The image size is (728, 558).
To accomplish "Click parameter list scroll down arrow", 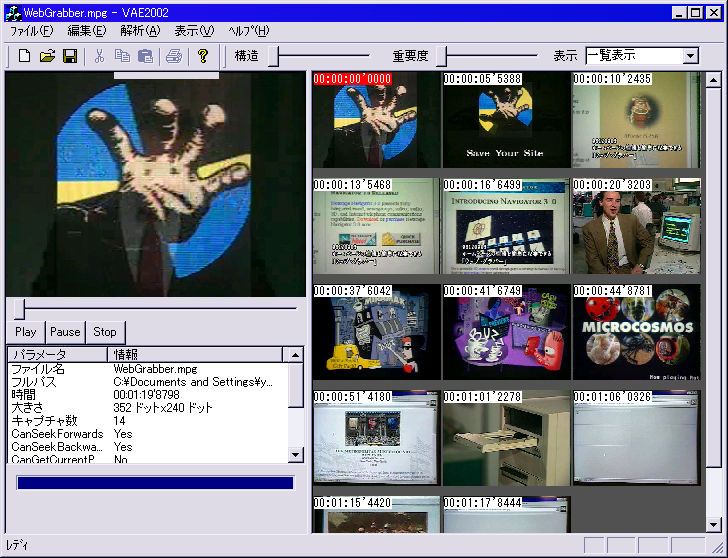I will click(x=295, y=454).
